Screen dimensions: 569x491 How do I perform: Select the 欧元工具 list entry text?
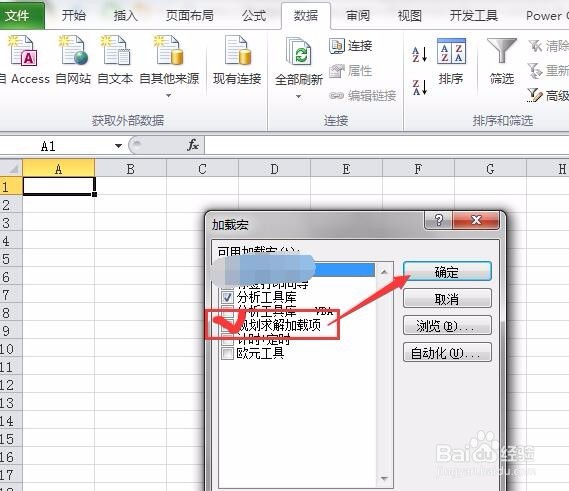point(260,353)
